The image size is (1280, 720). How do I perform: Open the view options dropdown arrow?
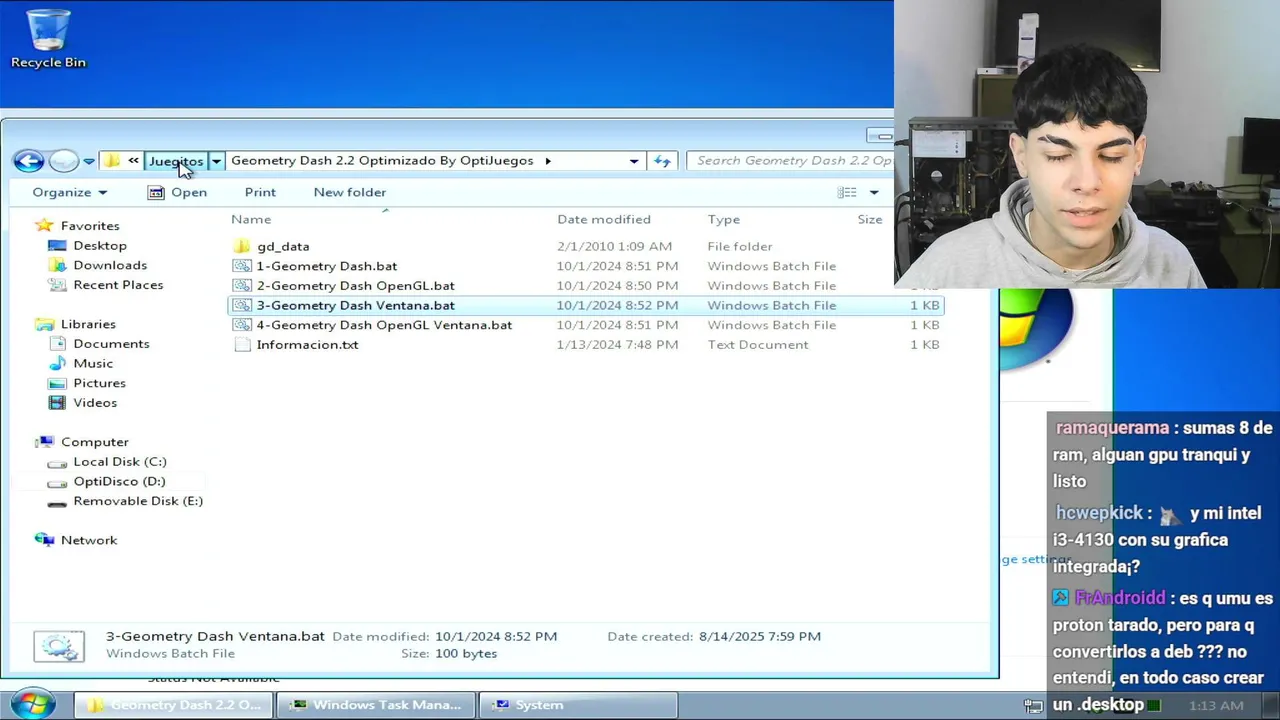874,192
